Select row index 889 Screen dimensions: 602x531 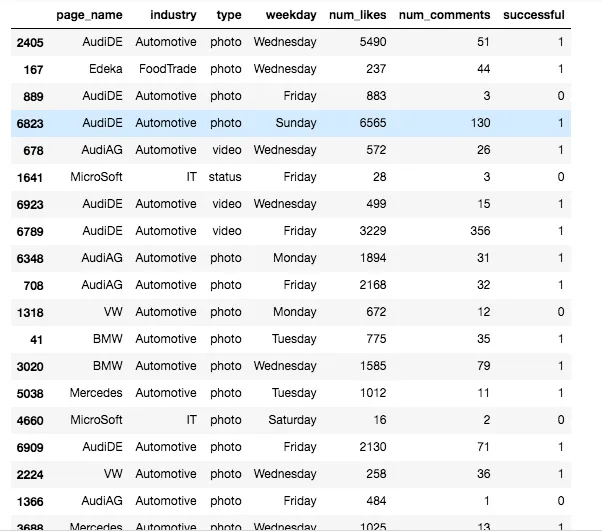(x=33, y=96)
